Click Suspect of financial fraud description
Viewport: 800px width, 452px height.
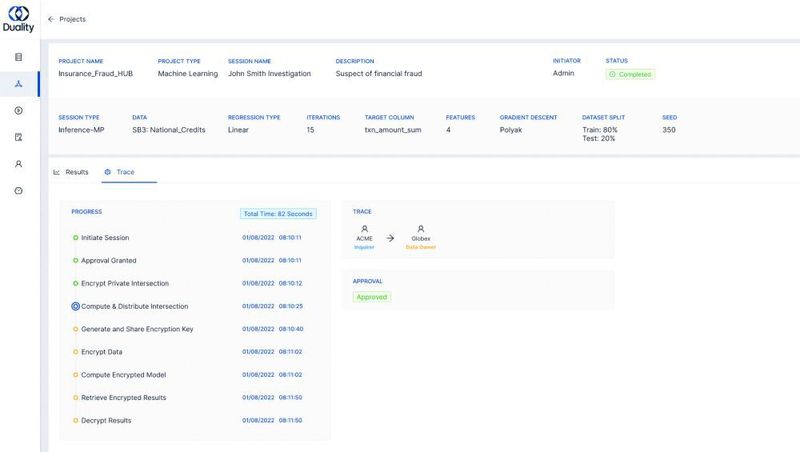point(379,74)
